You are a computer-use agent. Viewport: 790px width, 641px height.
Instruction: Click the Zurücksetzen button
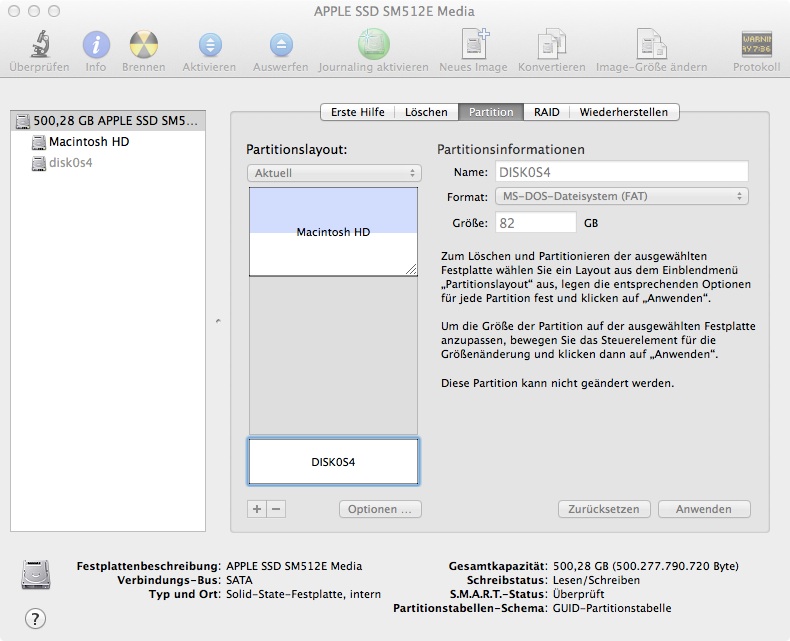point(604,509)
